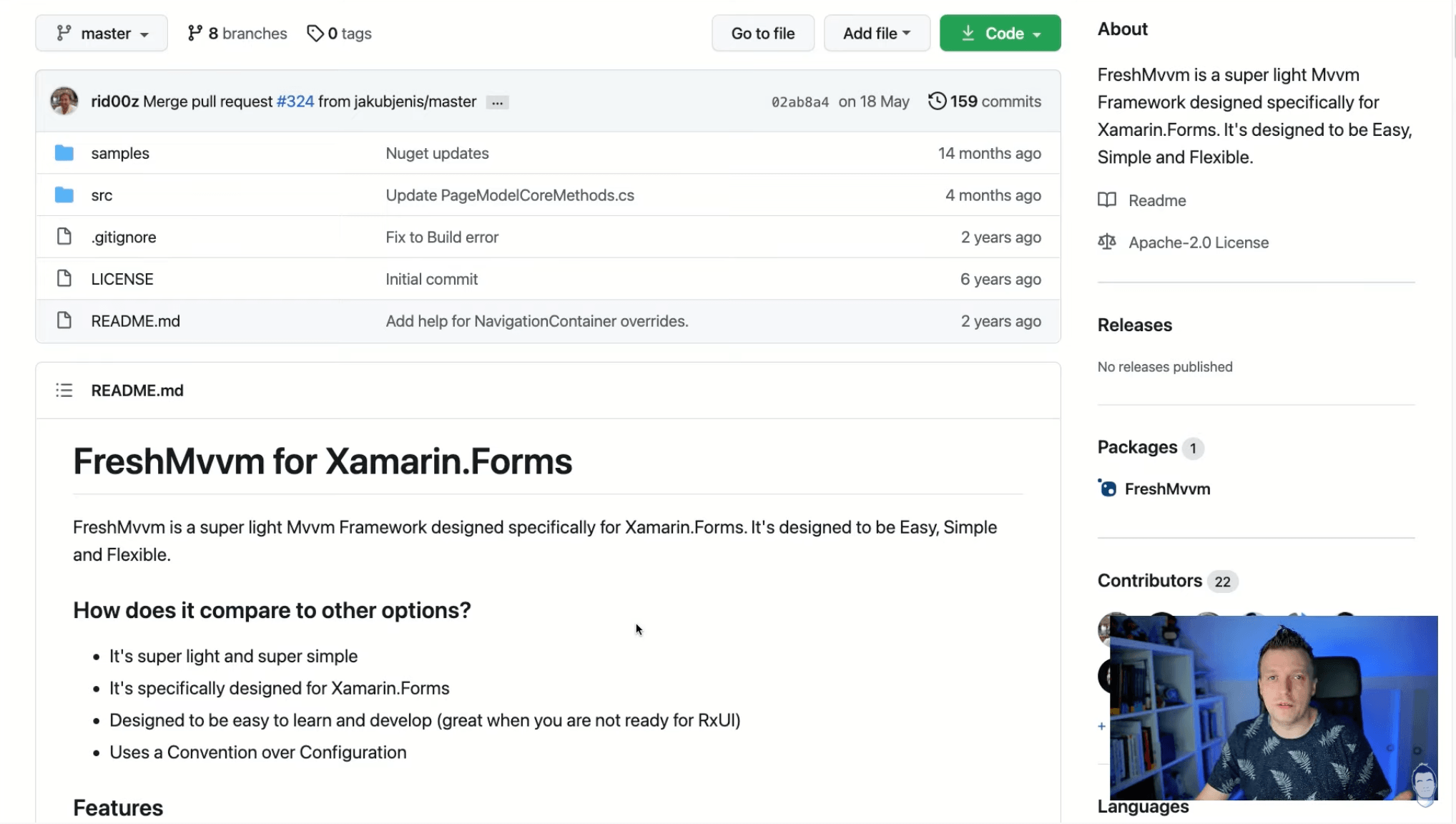
Task: Click the on 18 May commit date
Action: 874,102
